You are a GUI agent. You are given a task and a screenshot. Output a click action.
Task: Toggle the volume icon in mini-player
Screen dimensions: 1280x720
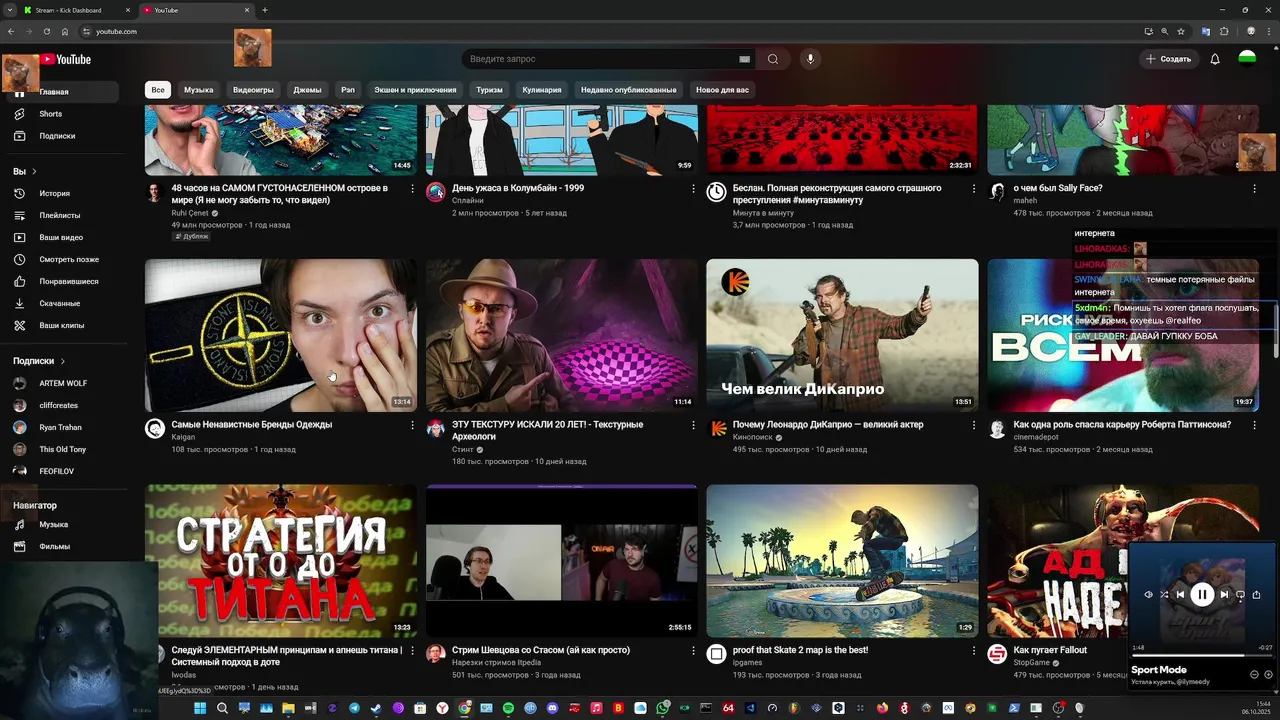pos(1148,595)
